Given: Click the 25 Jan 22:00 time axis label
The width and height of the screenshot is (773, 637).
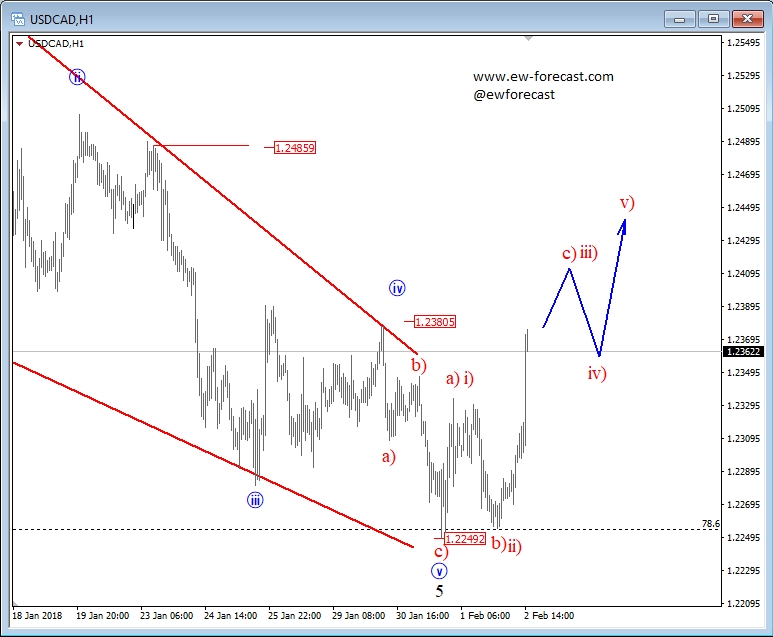Looking at the screenshot, I should pos(294,616).
